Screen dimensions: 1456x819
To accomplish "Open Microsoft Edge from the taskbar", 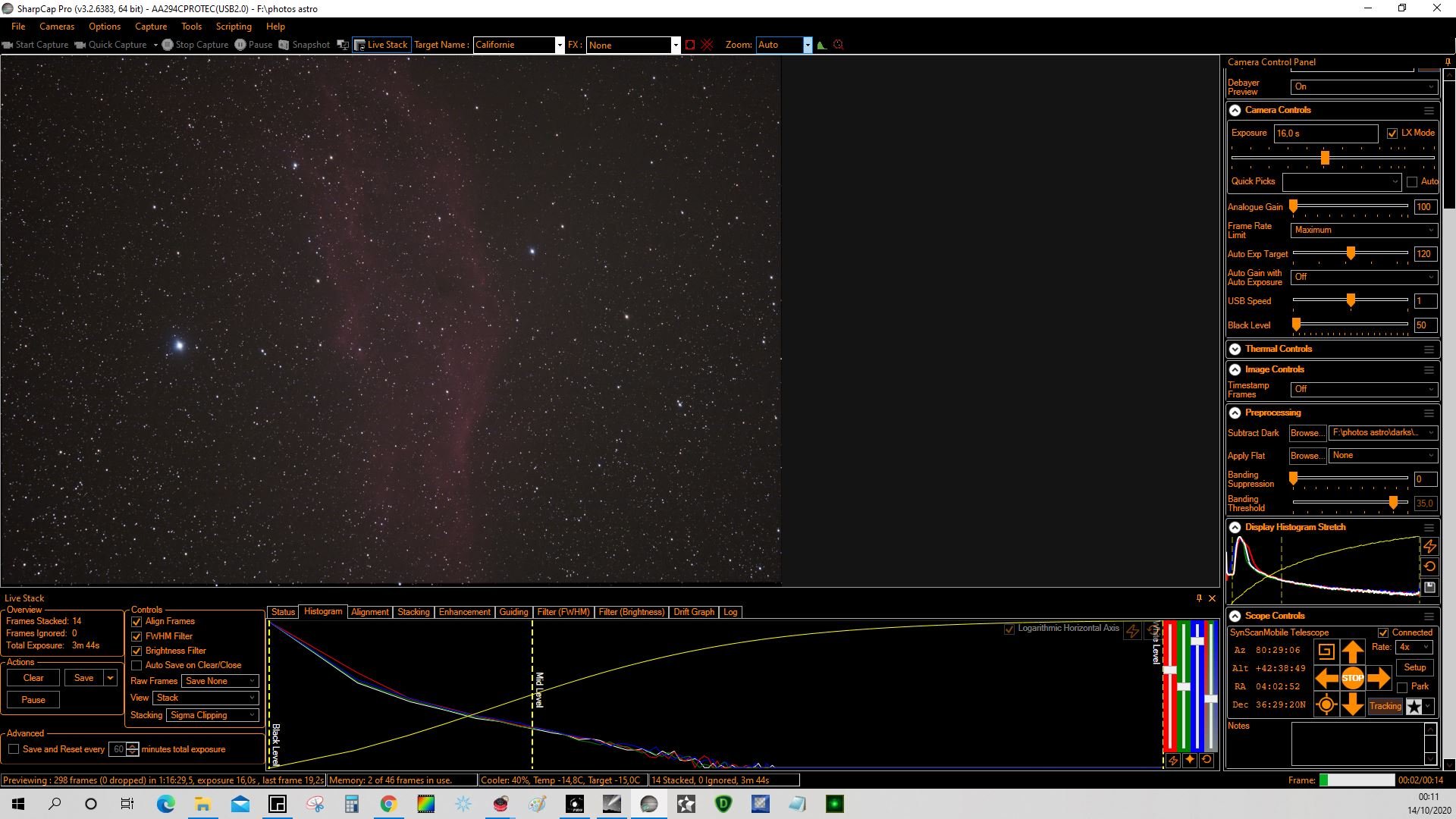I will coord(165,804).
